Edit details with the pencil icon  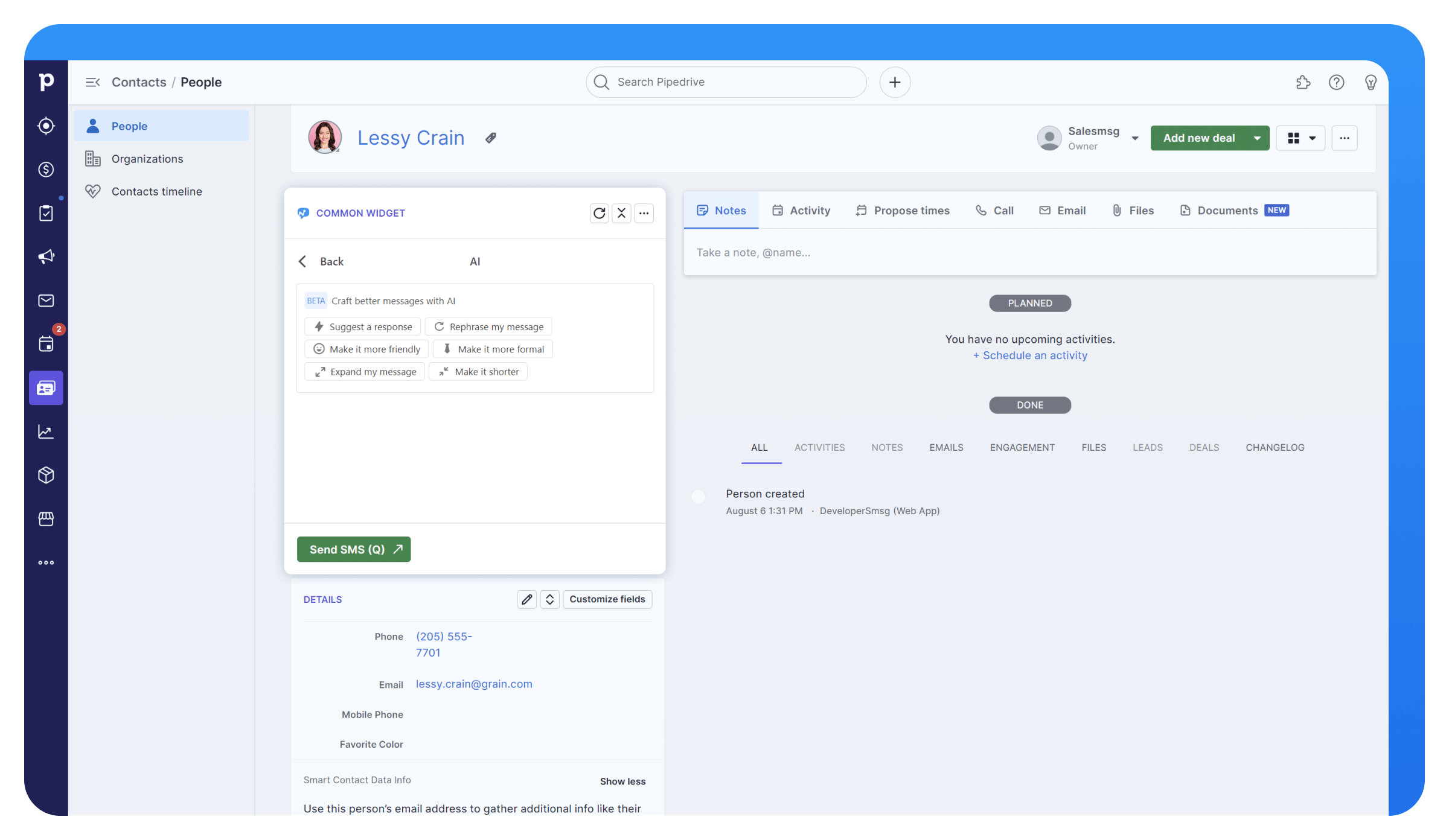[526, 599]
